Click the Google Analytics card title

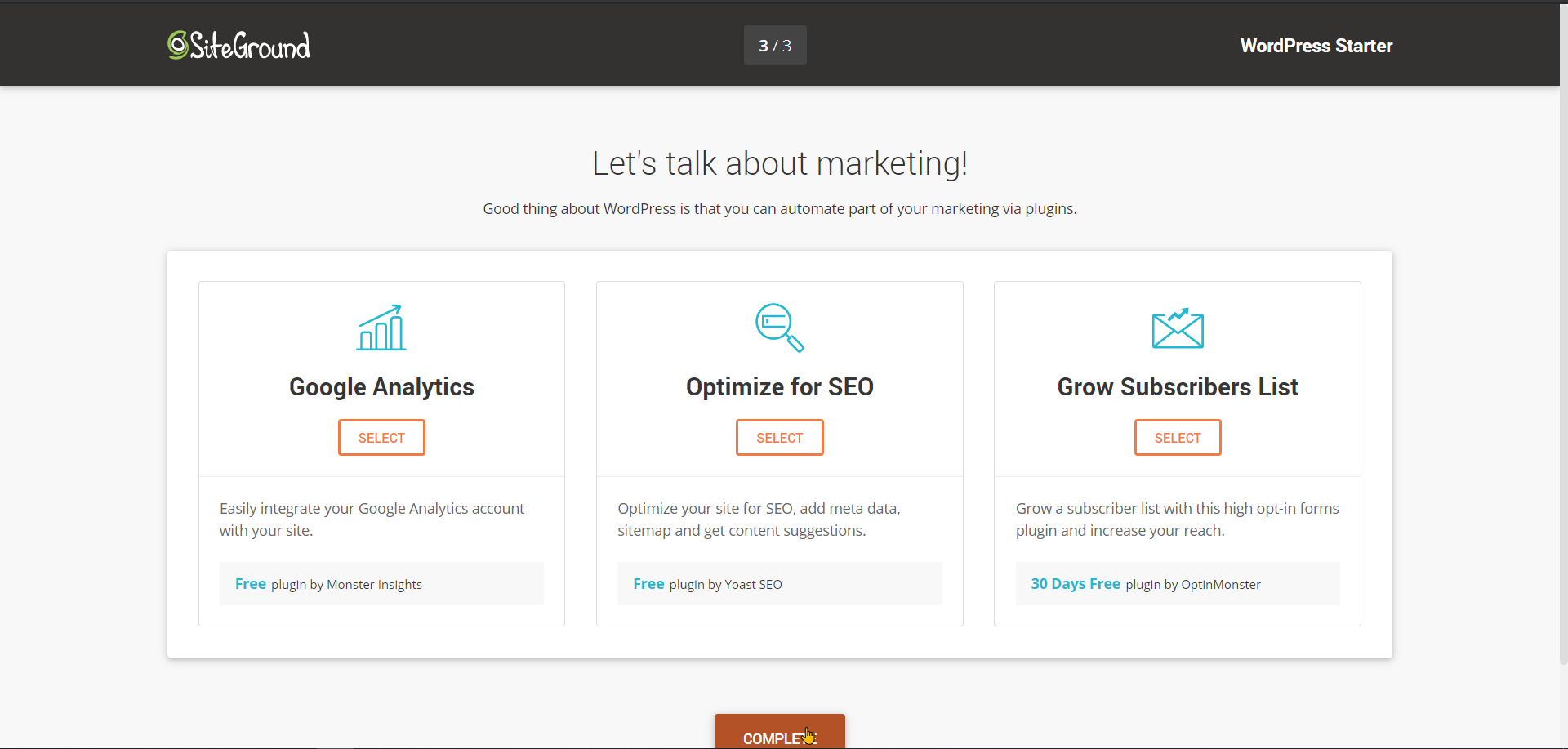pyautogui.click(x=381, y=387)
